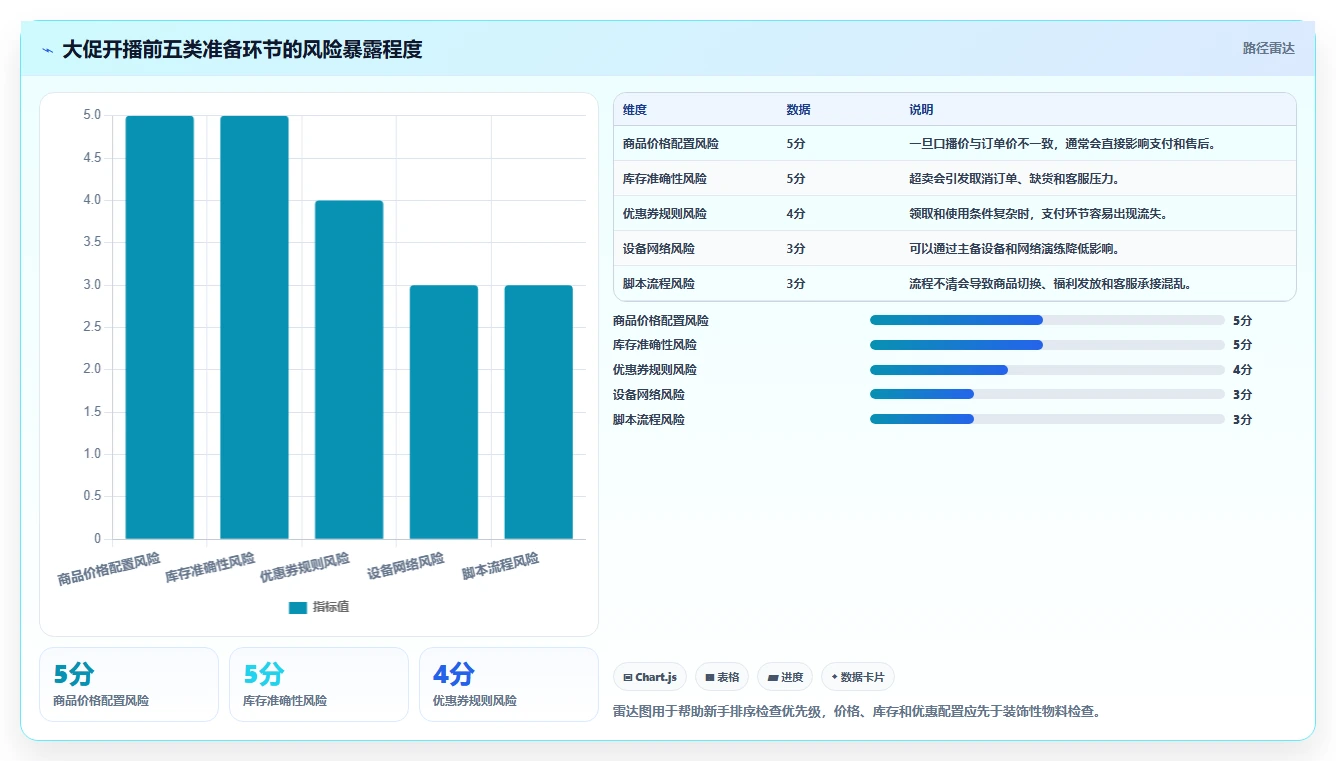
Task: Click the 路径雷达 label in header
Action: (1268, 48)
